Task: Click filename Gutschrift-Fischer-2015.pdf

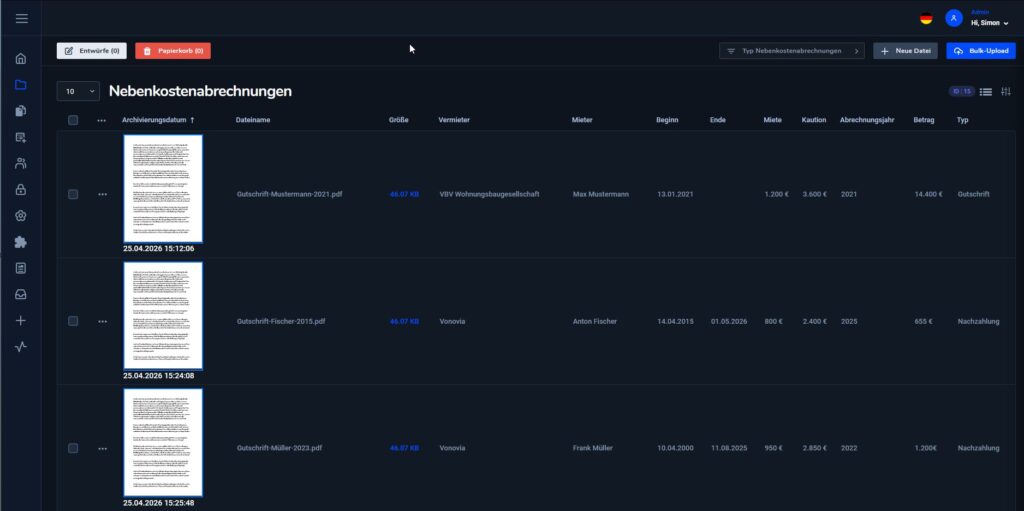Action: pos(281,321)
